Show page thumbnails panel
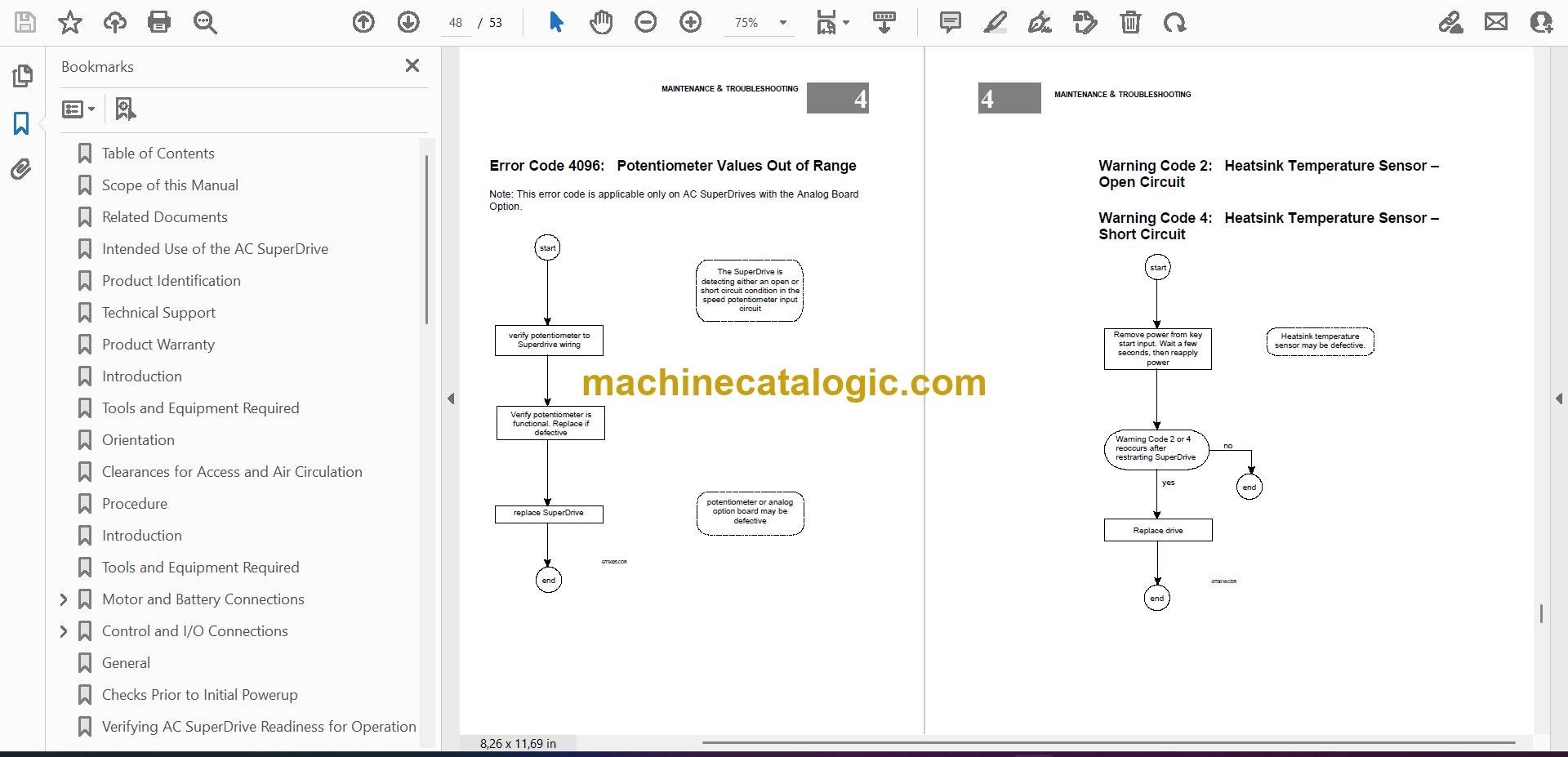Image resolution: width=1568 pixels, height=757 pixels. (x=22, y=76)
